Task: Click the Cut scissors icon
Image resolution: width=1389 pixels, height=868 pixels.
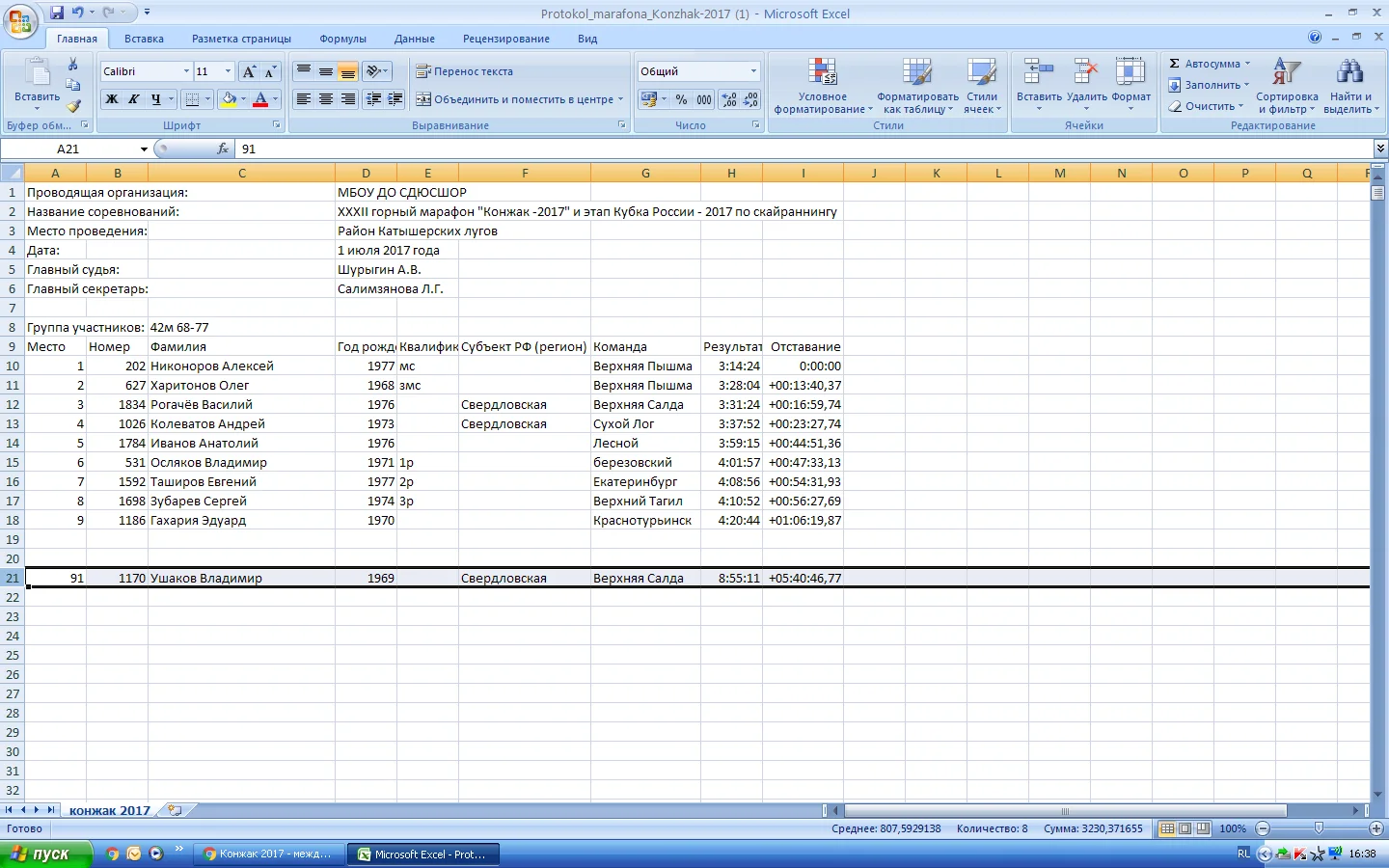Action: [x=72, y=64]
